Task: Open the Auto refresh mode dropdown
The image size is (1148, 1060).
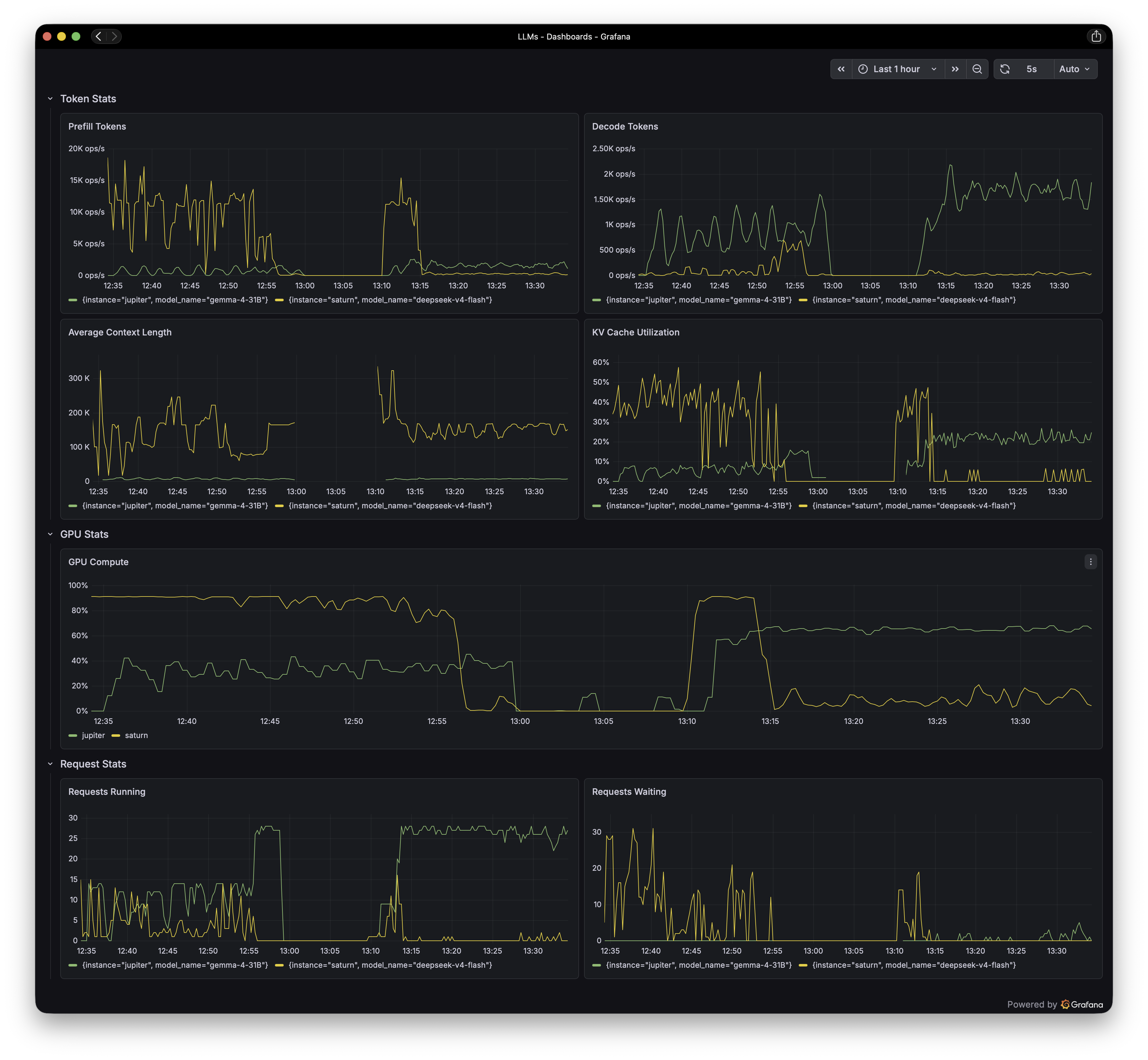Action: pyautogui.click(x=1075, y=69)
